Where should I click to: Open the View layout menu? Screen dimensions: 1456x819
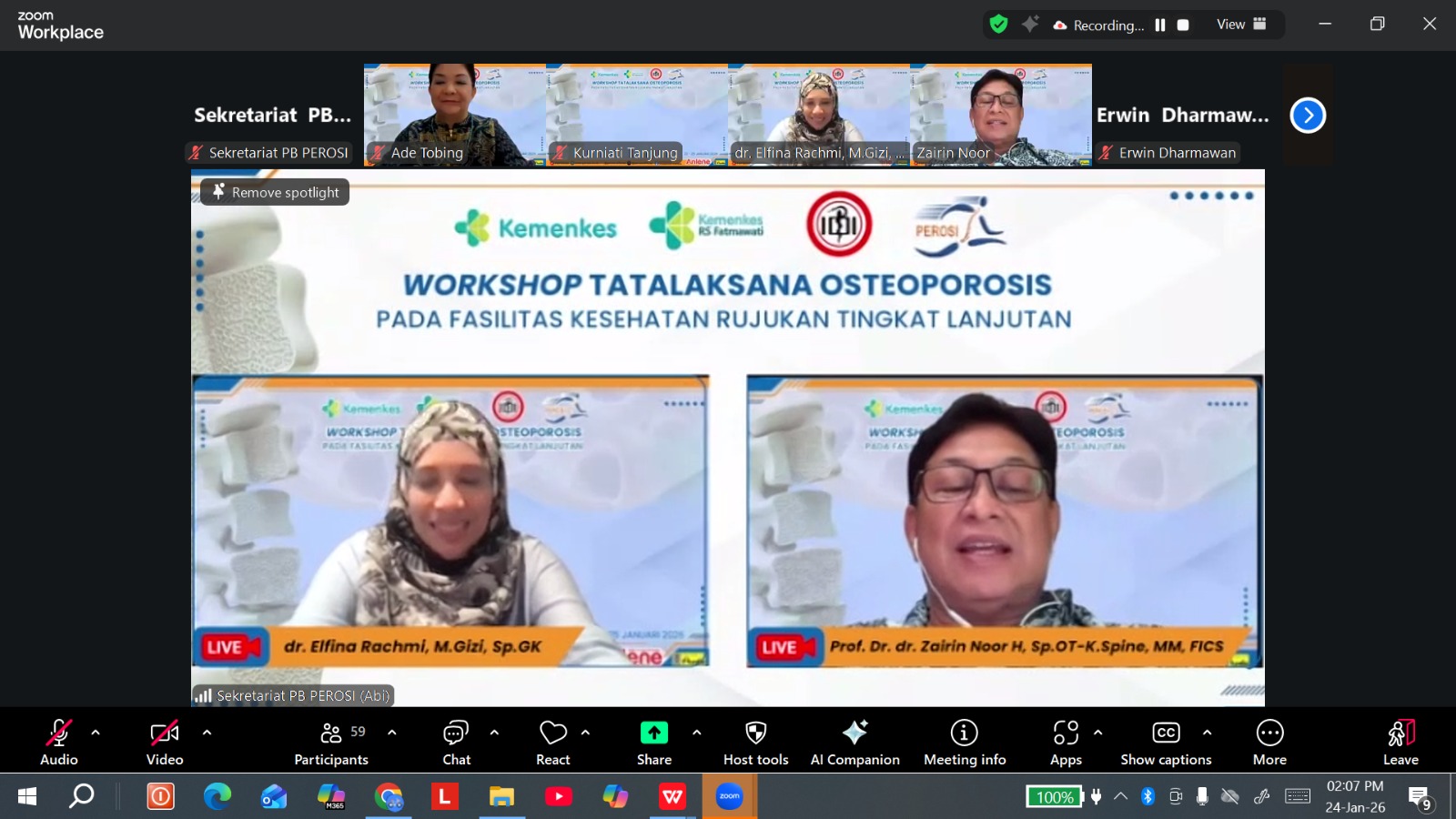[1241, 25]
